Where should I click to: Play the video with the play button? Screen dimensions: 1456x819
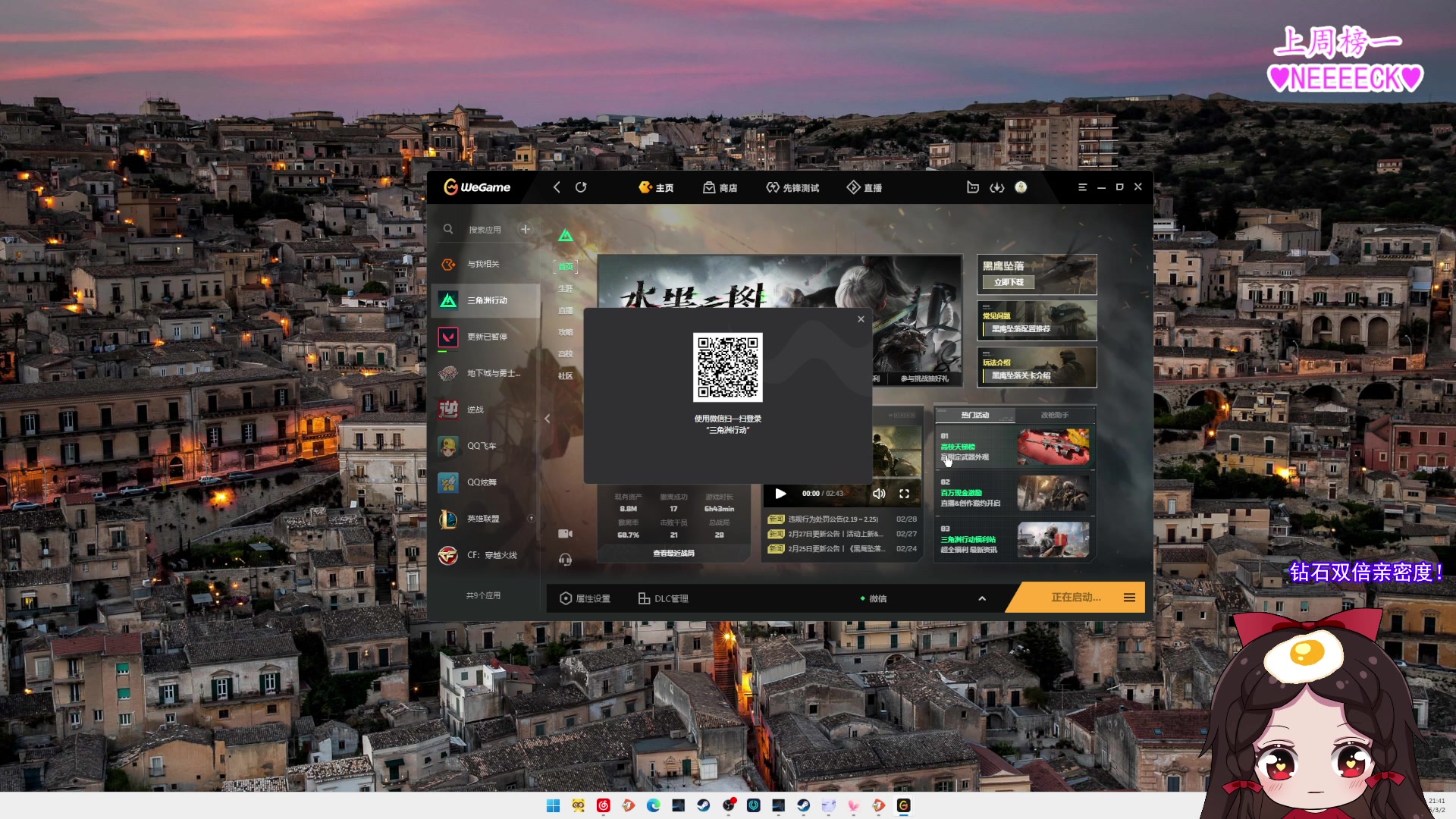(x=780, y=494)
